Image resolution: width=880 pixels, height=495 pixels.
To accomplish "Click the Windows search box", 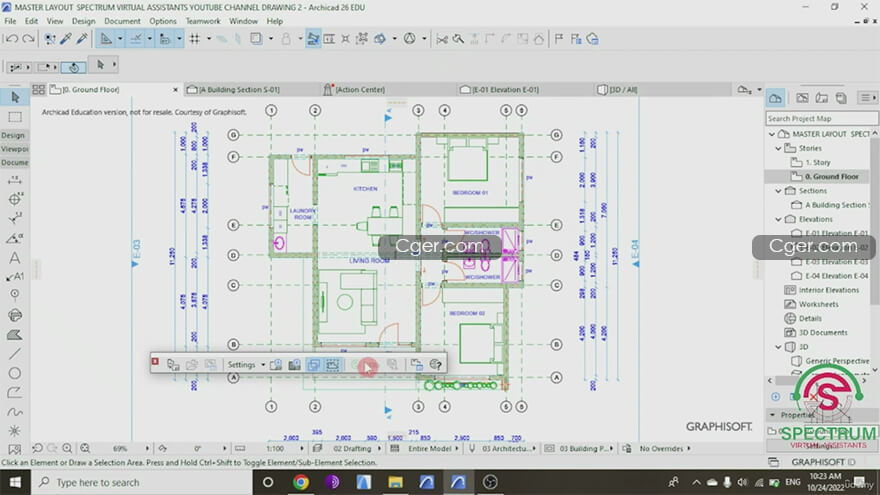I will 142,482.
